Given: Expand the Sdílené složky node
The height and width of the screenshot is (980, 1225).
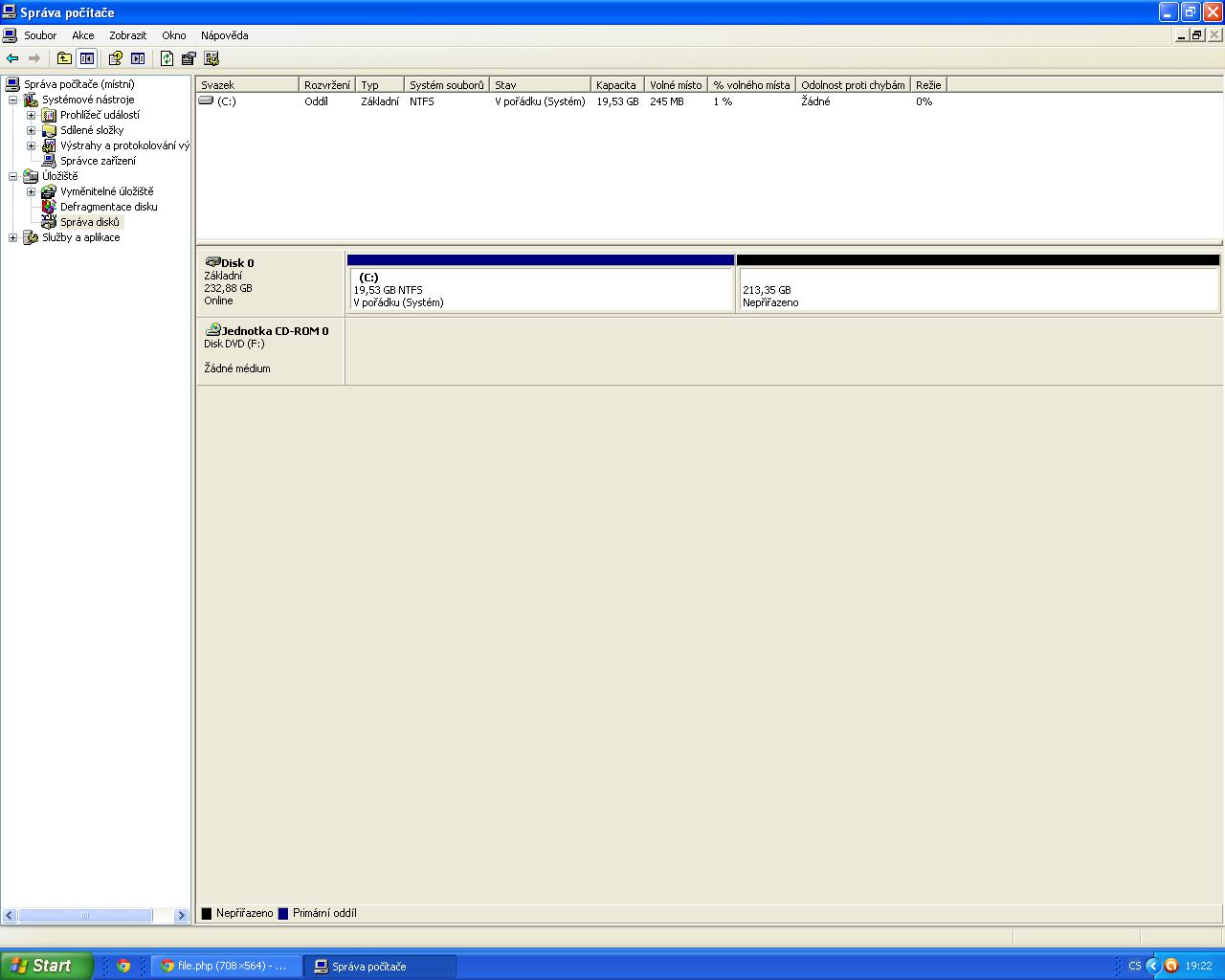Looking at the screenshot, I should click(x=31, y=130).
